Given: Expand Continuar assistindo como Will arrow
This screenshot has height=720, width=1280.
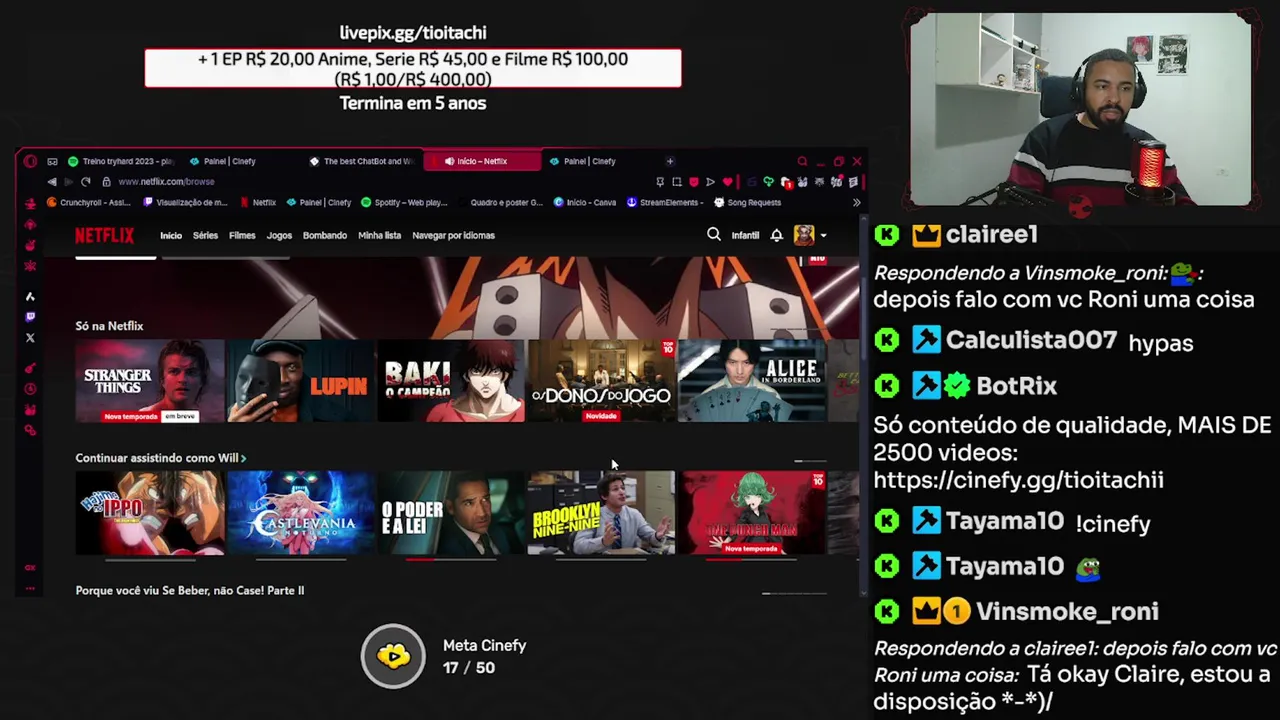Looking at the screenshot, I should click(x=243, y=458).
